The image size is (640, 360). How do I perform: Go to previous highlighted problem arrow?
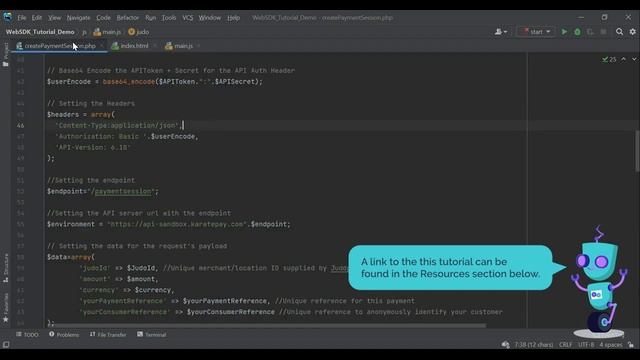click(623, 60)
